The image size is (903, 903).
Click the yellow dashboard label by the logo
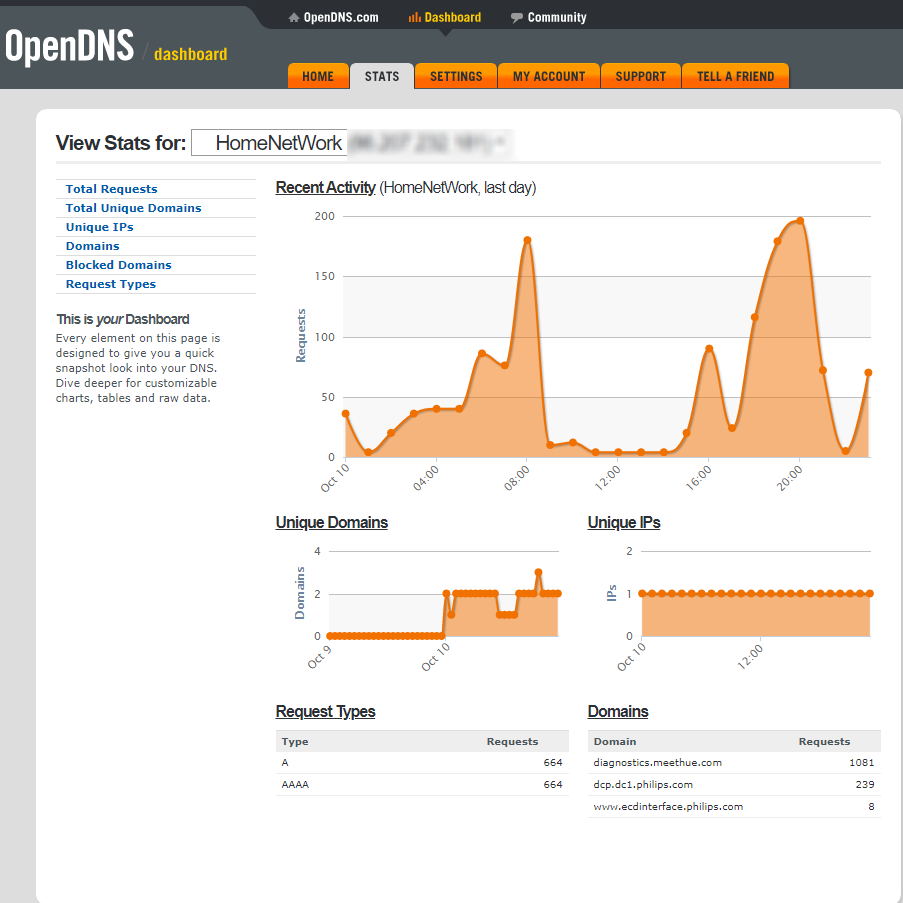coord(191,54)
